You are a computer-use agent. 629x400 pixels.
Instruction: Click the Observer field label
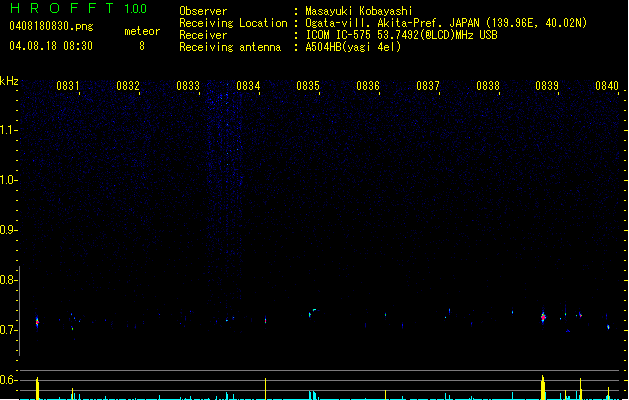(x=203, y=11)
